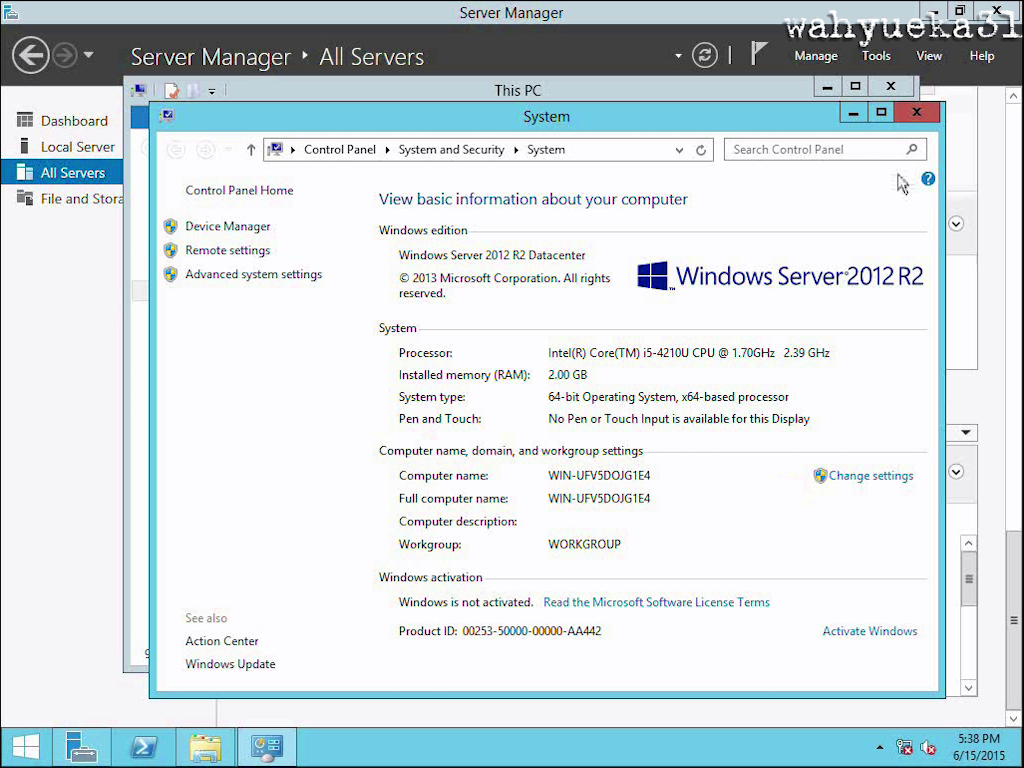Click the search magnifier icon
The width and height of the screenshot is (1024, 768).
[x=912, y=150]
